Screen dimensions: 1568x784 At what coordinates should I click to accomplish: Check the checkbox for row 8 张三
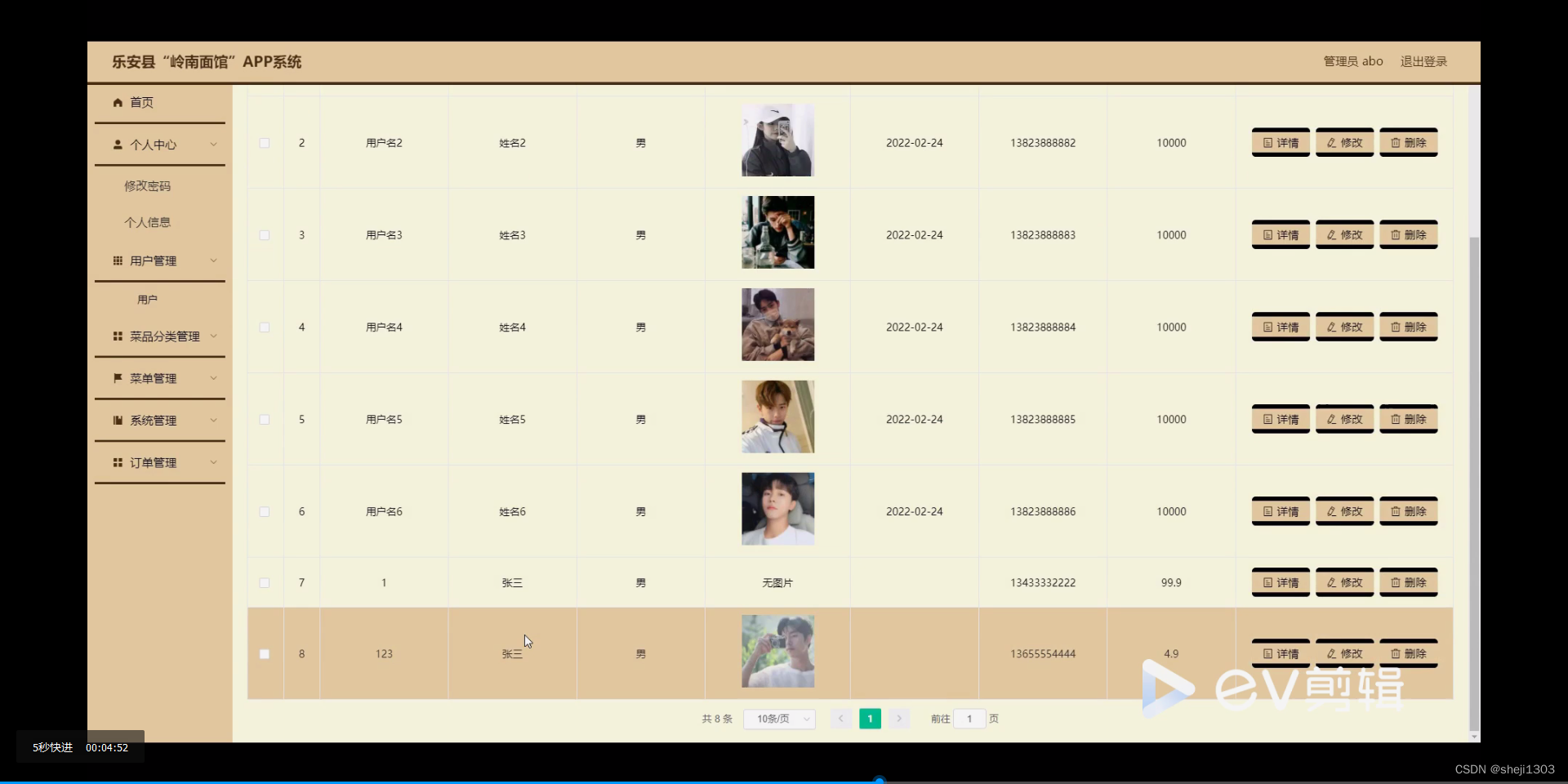(265, 654)
